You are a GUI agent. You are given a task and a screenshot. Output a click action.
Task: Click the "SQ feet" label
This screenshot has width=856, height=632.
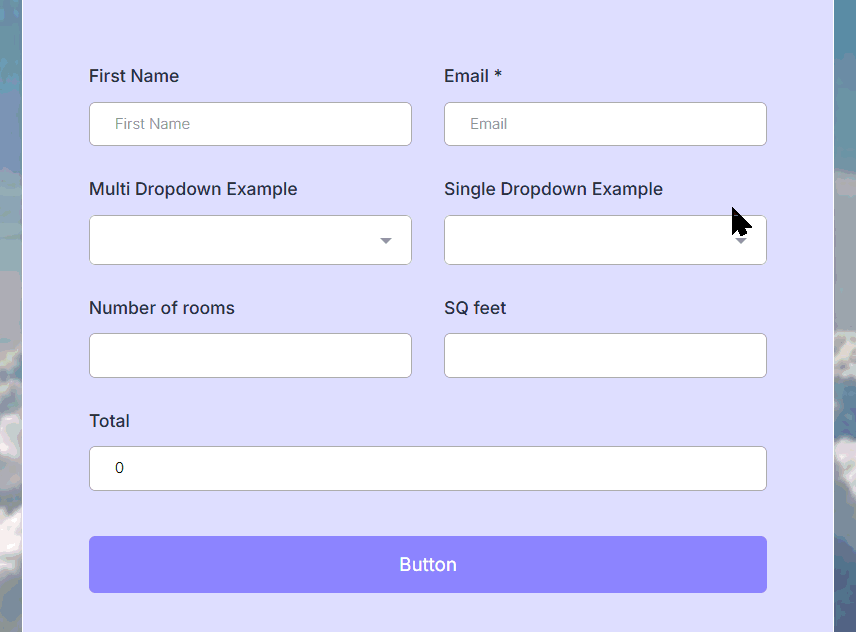click(475, 308)
